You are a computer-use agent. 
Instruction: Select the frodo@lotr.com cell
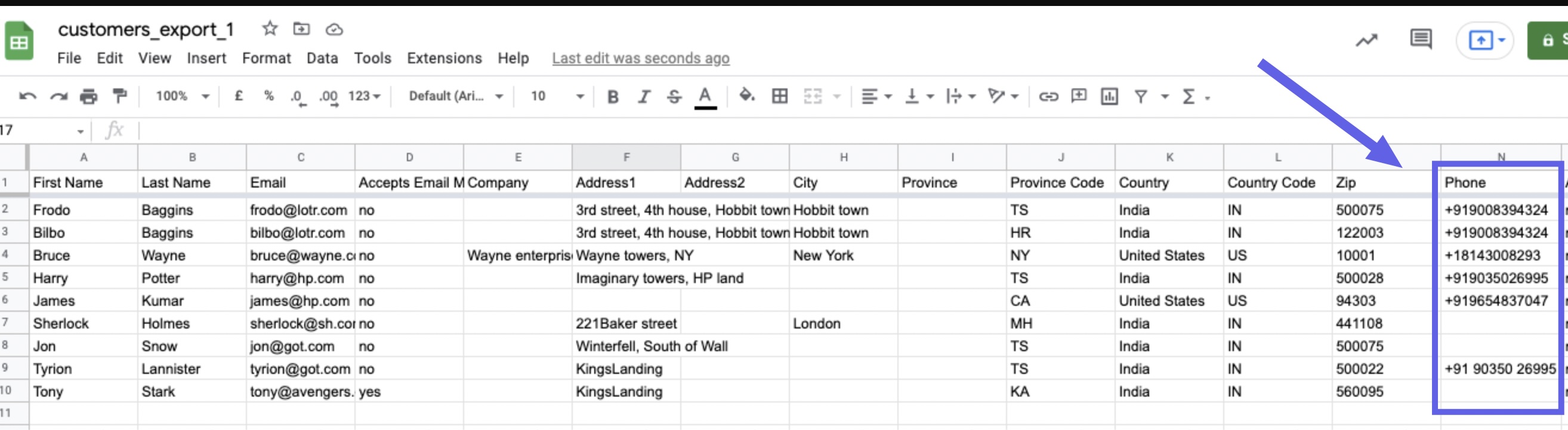tap(301, 210)
